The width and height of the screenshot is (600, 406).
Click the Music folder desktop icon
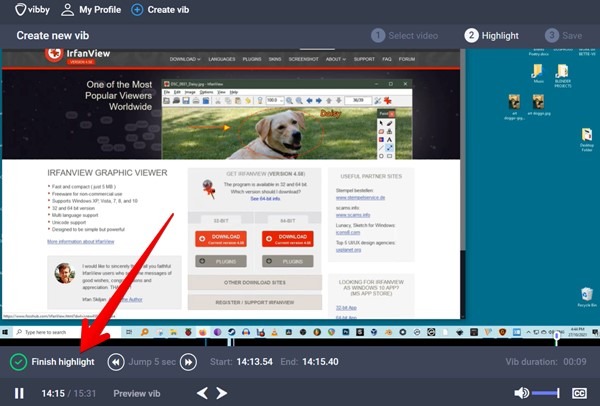coord(538,74)
